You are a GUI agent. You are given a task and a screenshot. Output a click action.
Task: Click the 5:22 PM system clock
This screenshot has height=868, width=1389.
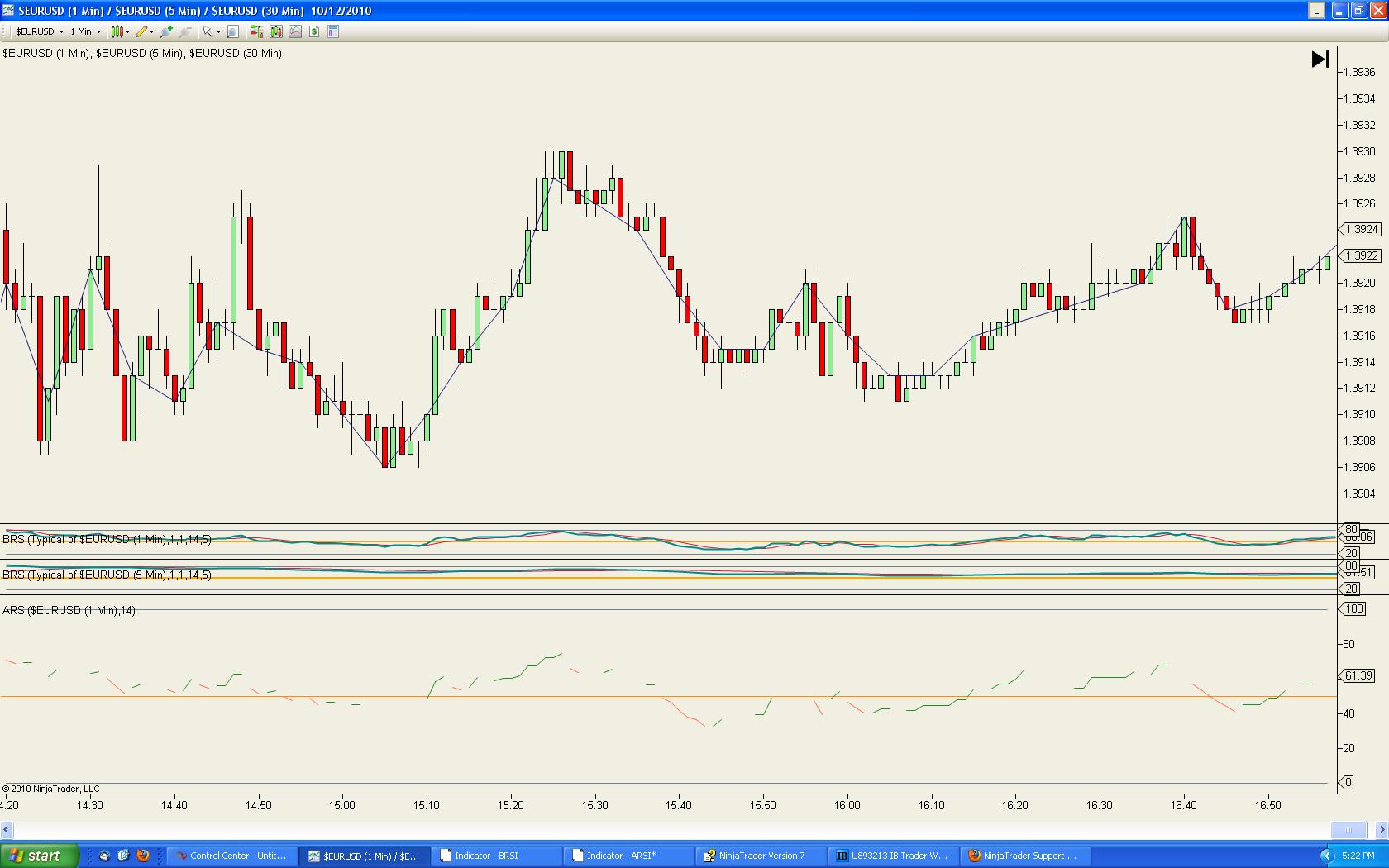coord(1358,856)
